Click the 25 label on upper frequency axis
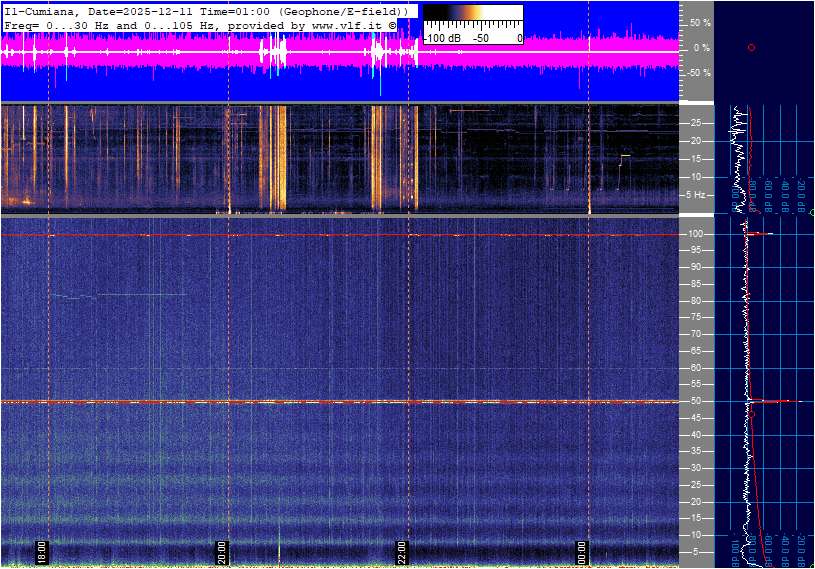This screenshot has width=815, height=569. pyautogui.click(x=697, y=123)
